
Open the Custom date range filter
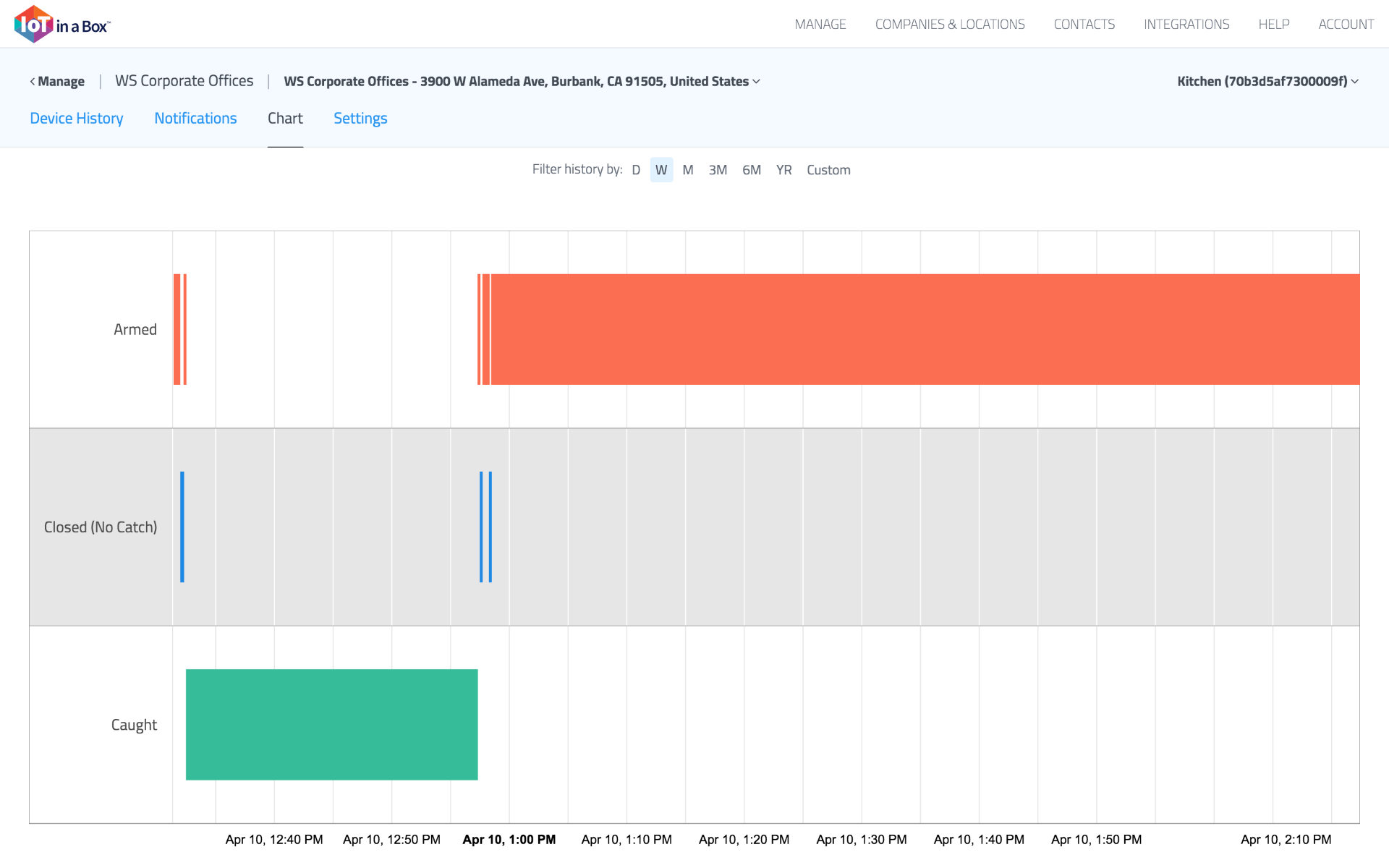click(x=828, y=170)
